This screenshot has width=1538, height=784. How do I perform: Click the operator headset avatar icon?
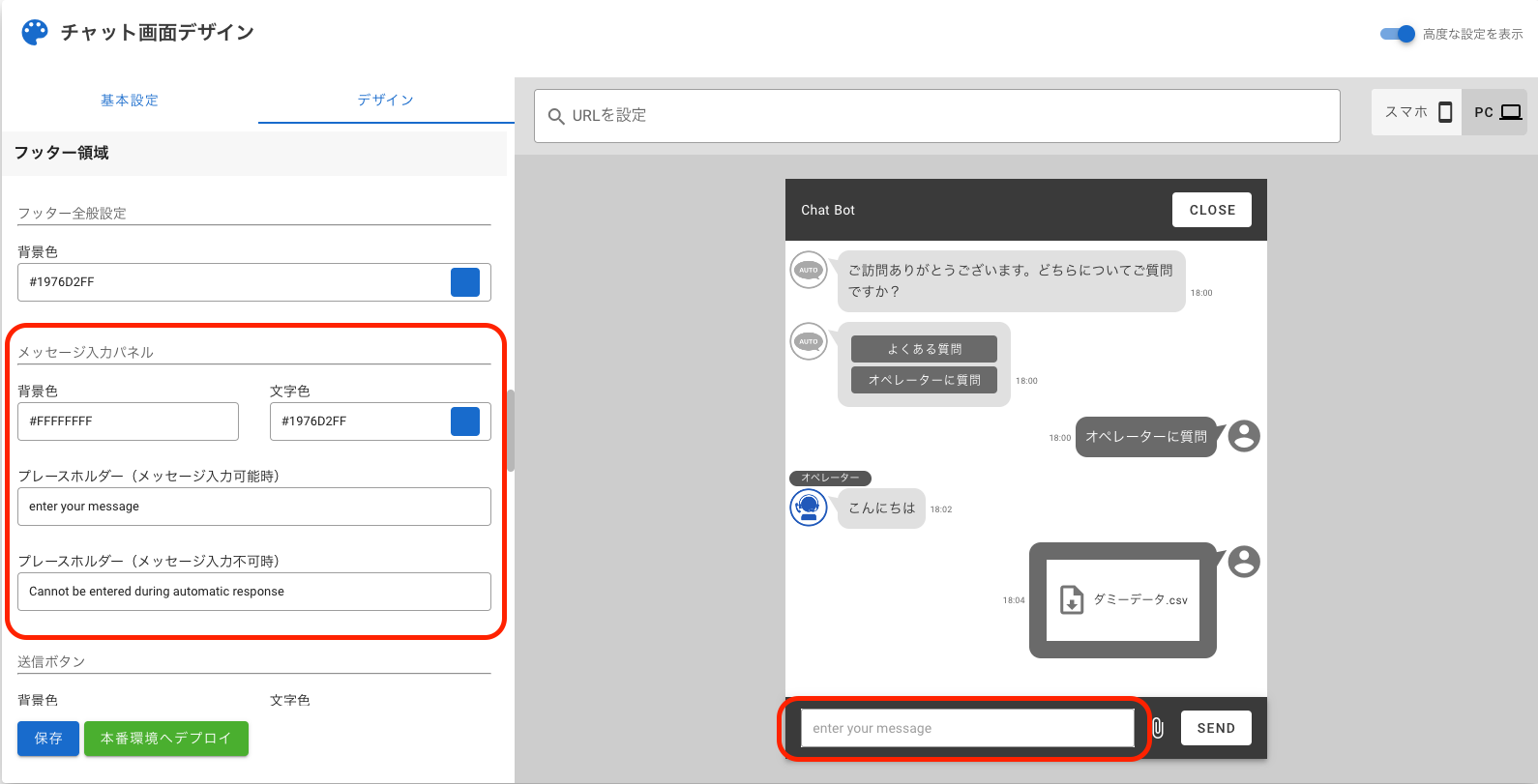[x=809, y=508]
